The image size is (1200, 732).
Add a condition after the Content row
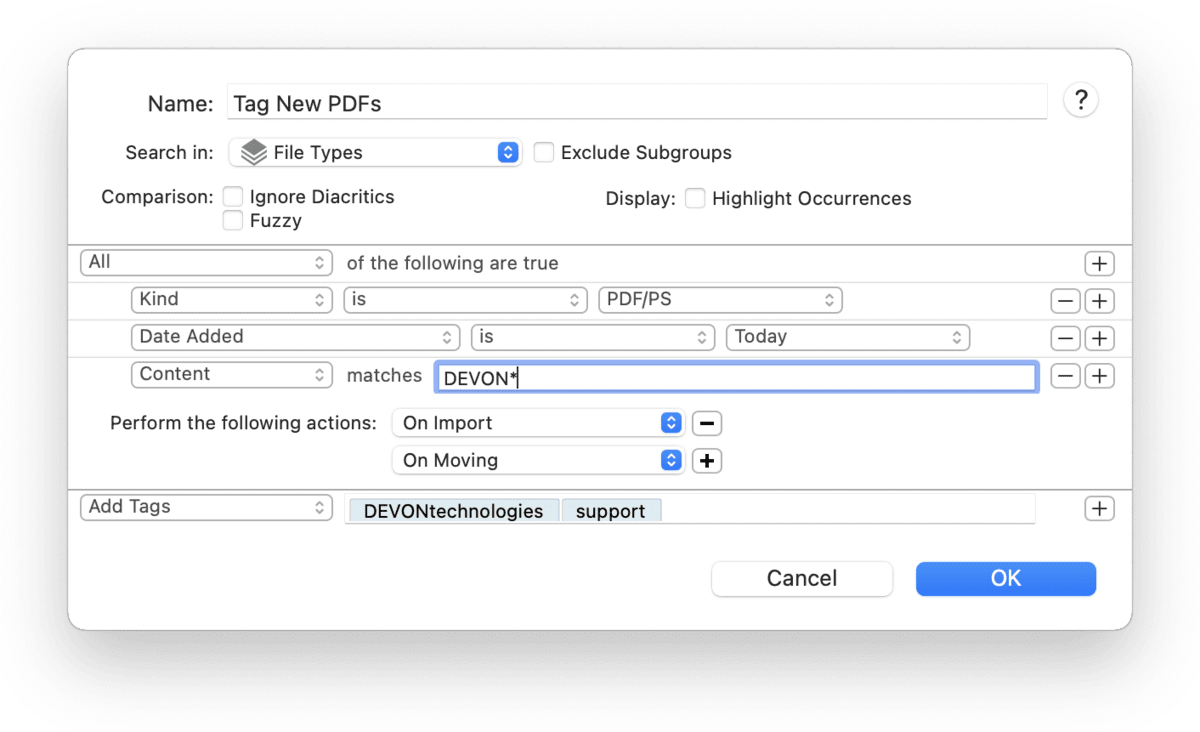(1099, 376)
